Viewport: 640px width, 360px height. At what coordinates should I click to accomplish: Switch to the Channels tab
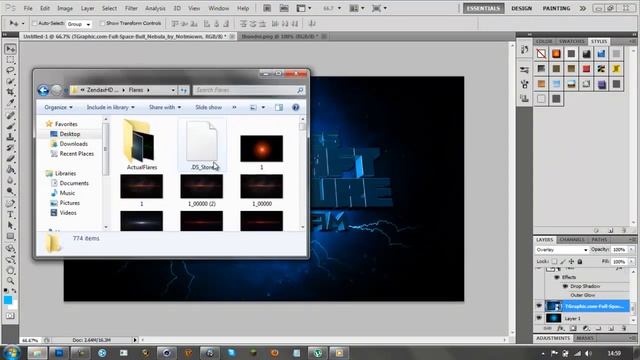(x=572, y=240)
